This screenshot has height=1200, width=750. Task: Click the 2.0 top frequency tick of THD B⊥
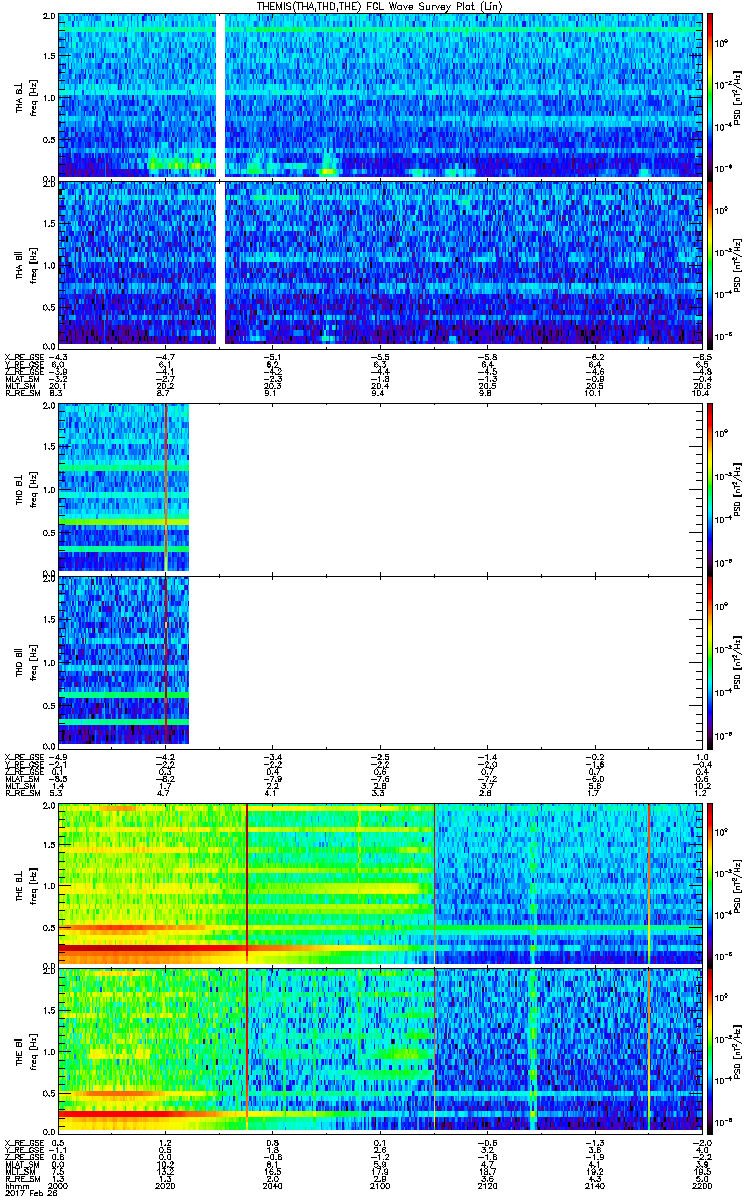[49, 408]
